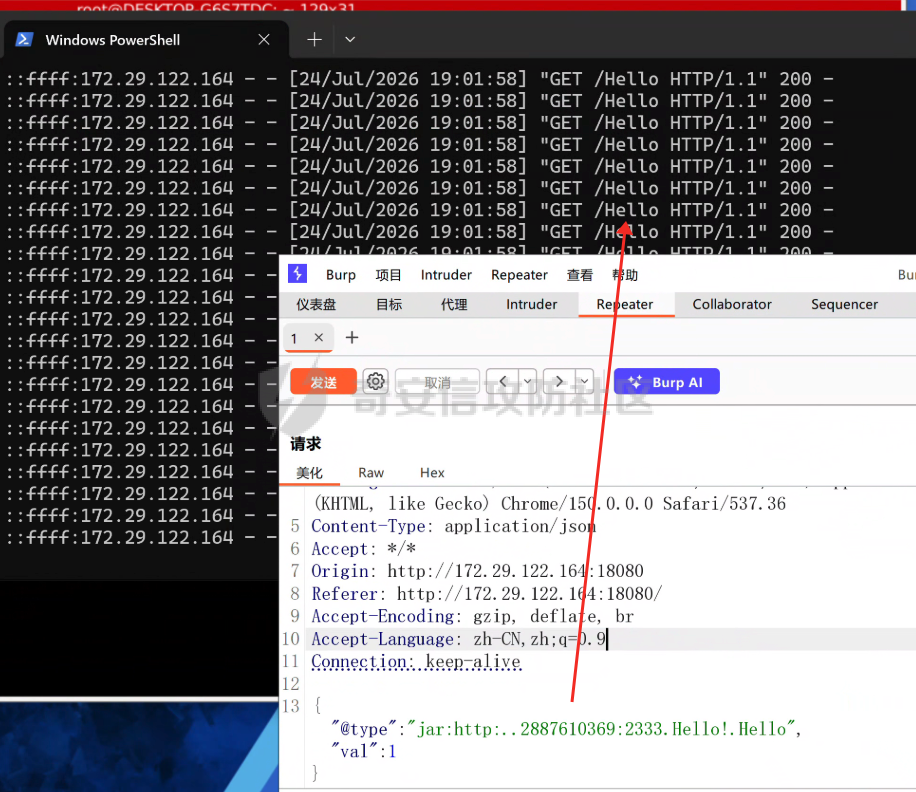The width and height of the screenshot is (916, 792).
Task: Click the first GET /Hello log line
Action: pos(419,79)
